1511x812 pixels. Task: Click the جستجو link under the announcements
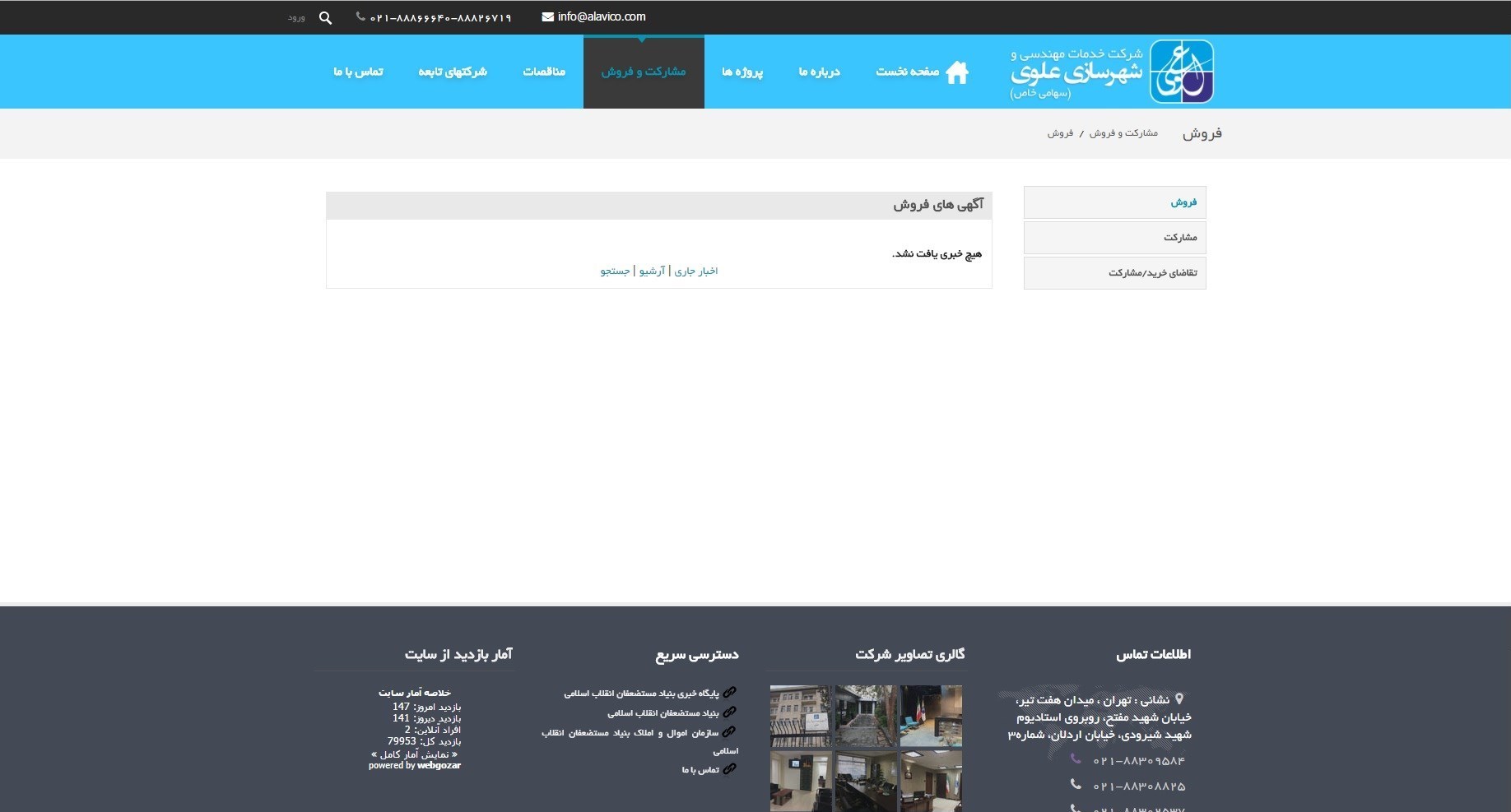pos(615,271)
